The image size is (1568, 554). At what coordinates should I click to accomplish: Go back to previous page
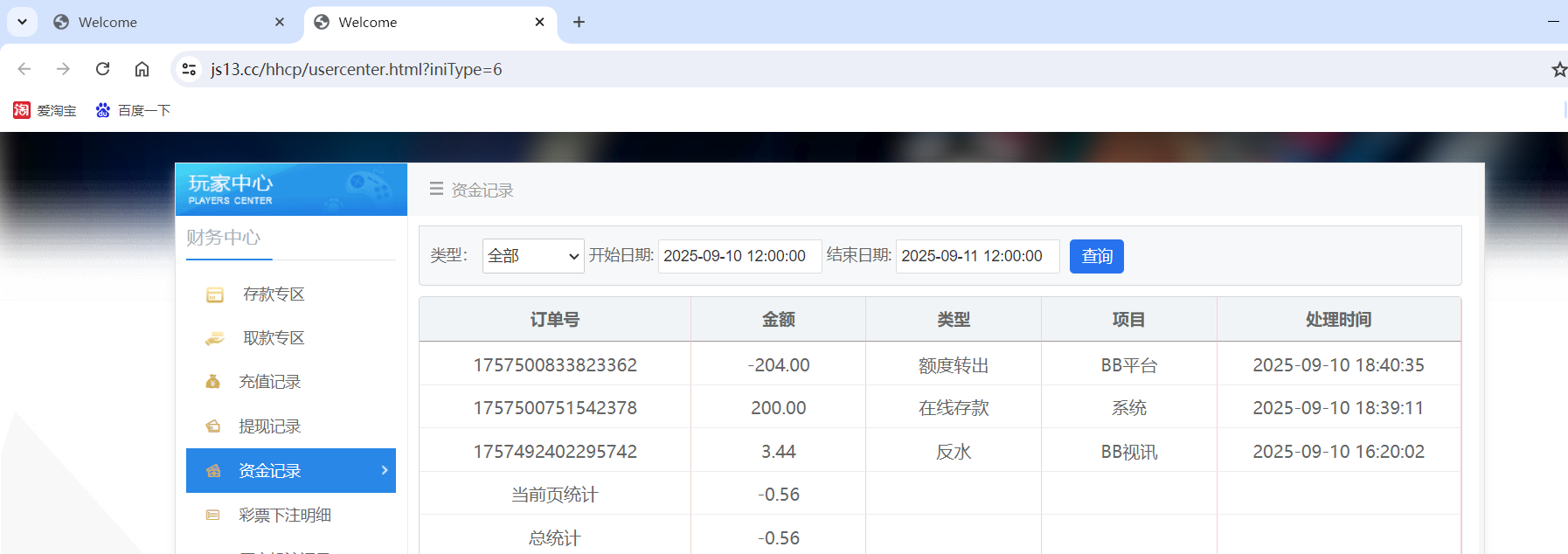tap(24, 69)
